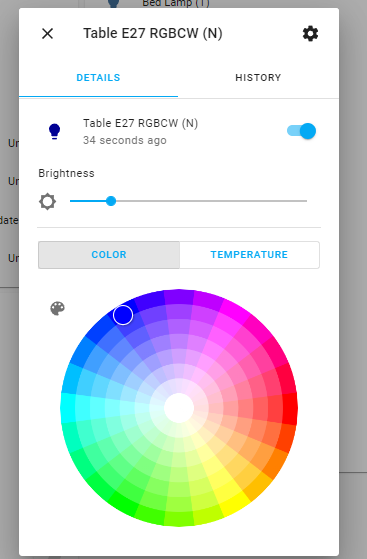
Task: Click the brightness slider handle
Action: coord(111,201)
